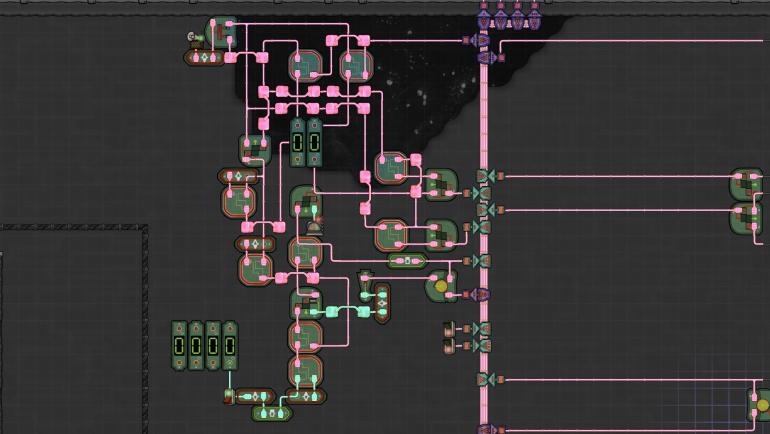Select upper memory toggle at right screen edge
The height and width of the screenshot is (434, 770).
(x=746, y=184)
